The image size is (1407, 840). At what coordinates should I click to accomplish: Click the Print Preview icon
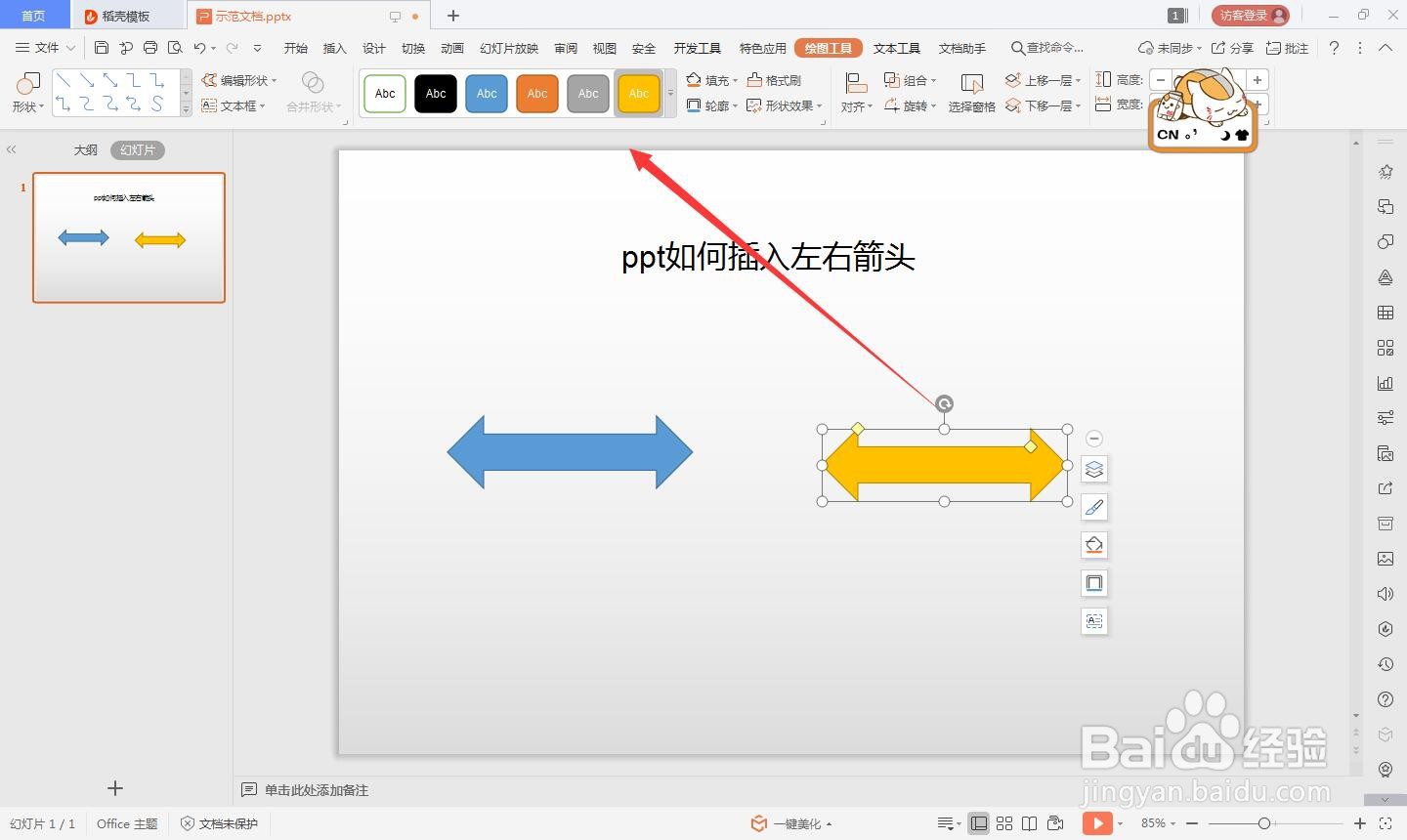(175, 47)
